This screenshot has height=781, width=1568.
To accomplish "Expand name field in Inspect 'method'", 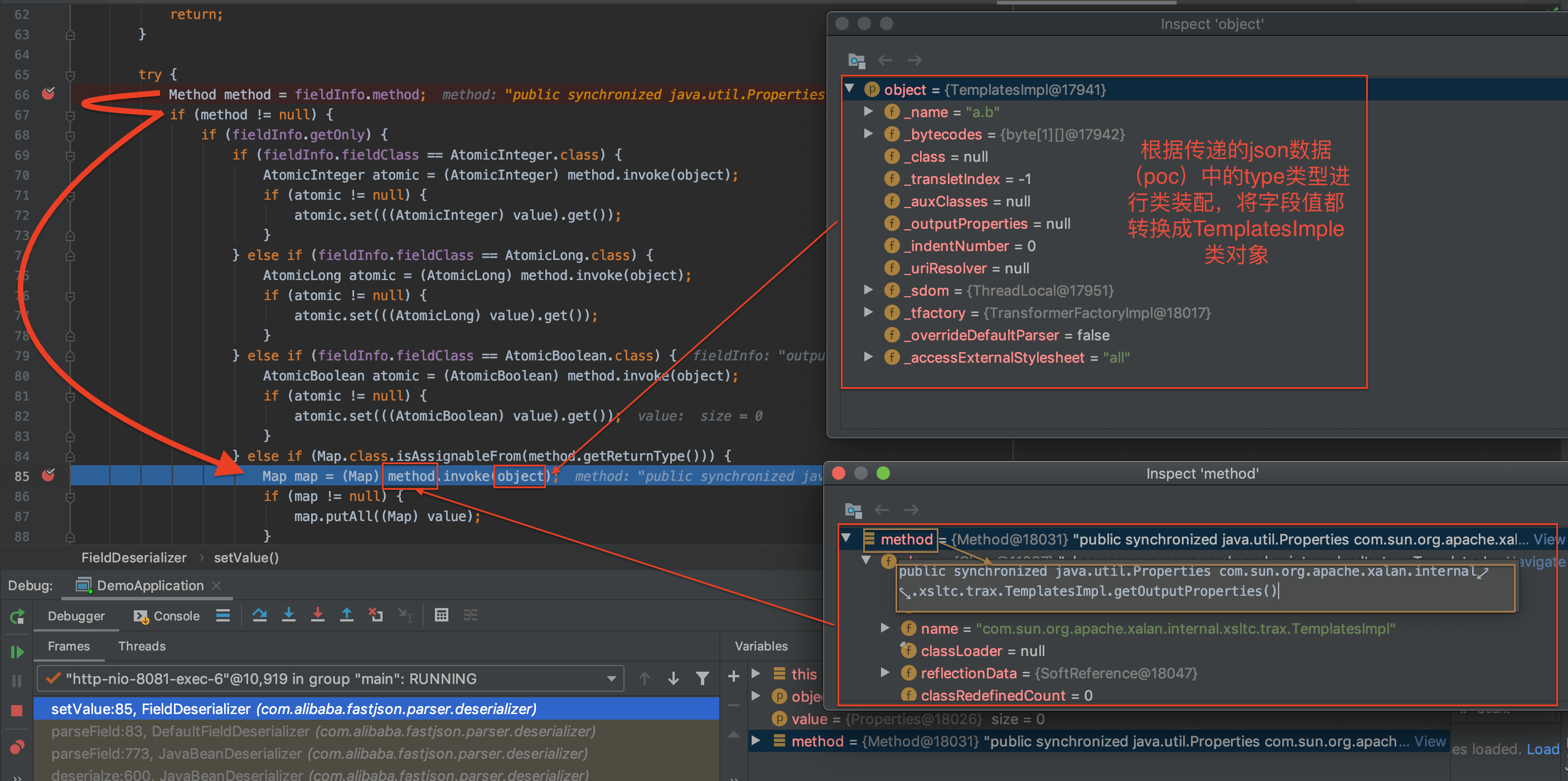I will point(885,628).
